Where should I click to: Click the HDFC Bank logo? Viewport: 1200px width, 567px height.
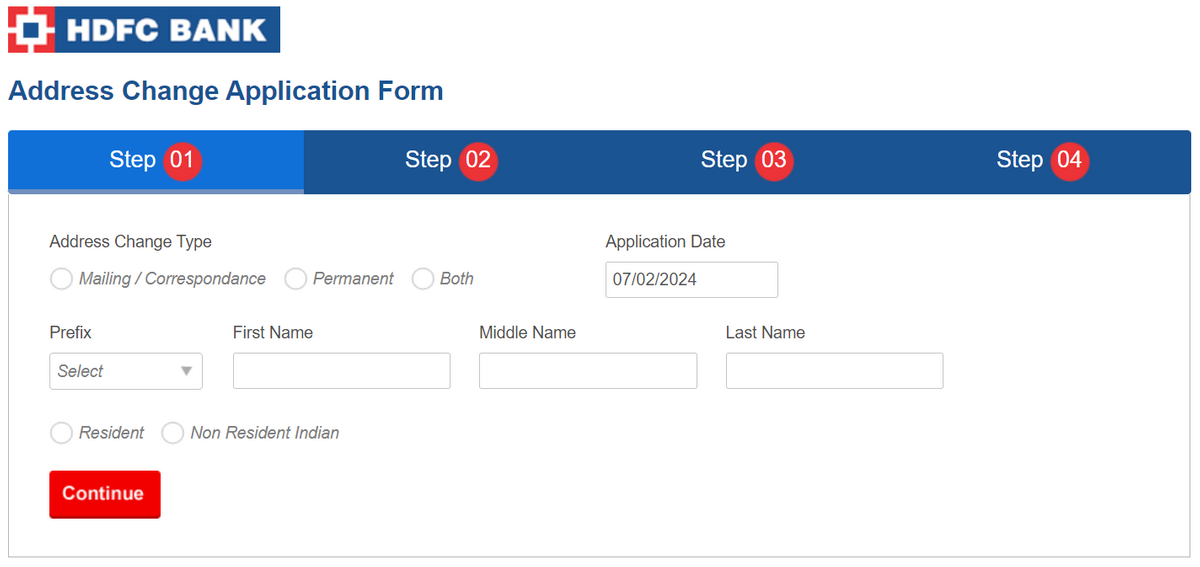click(144, 29)
